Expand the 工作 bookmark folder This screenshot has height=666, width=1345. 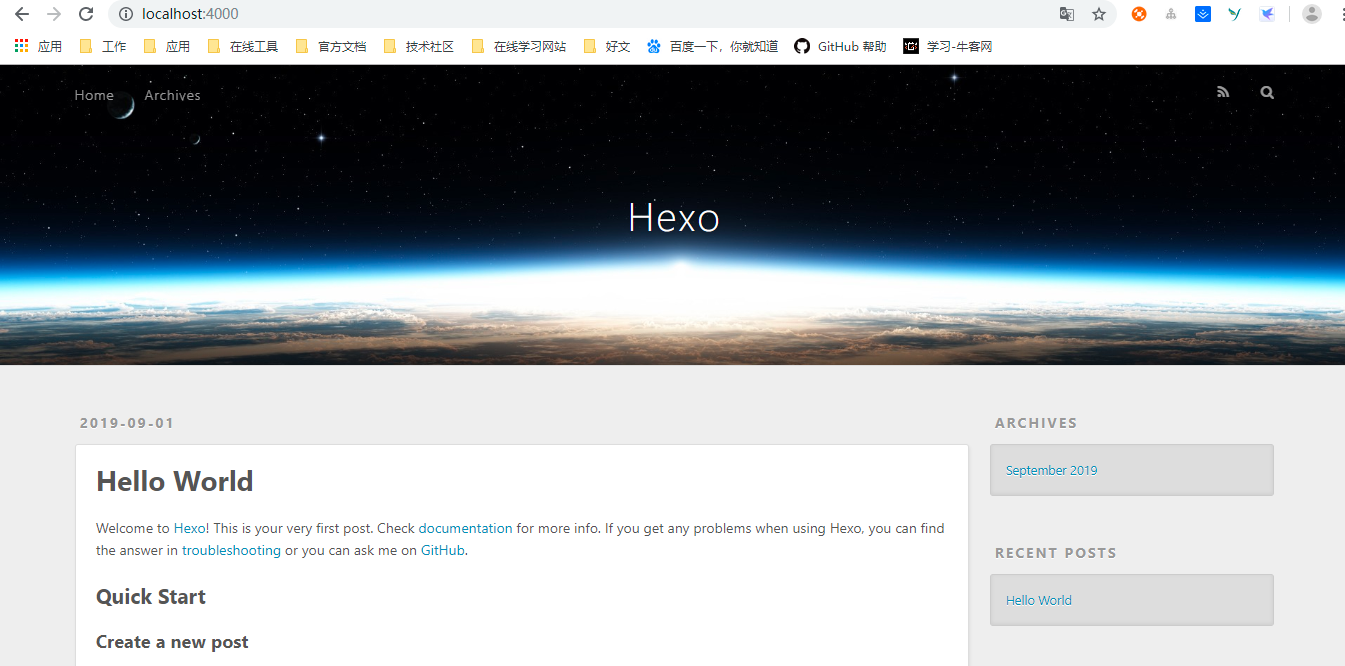tap(103, 46)
